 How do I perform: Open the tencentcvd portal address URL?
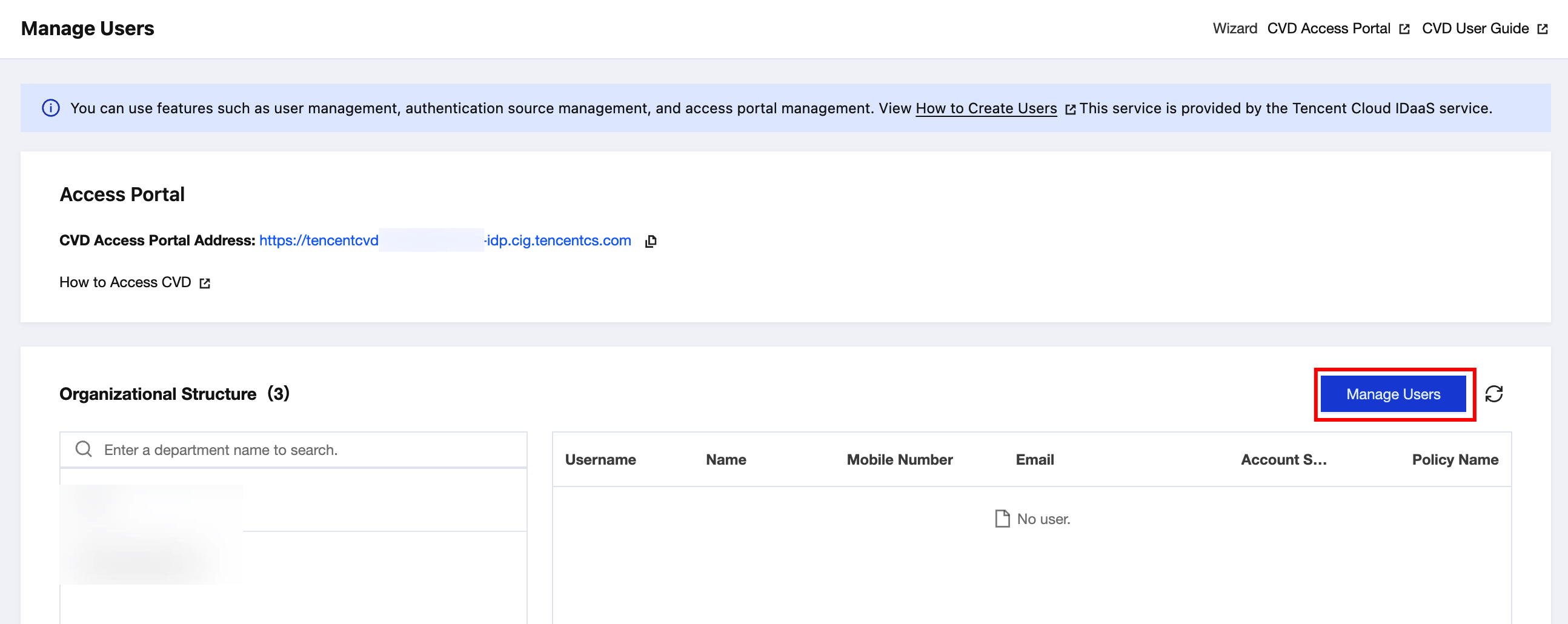(x=444, y=241)
